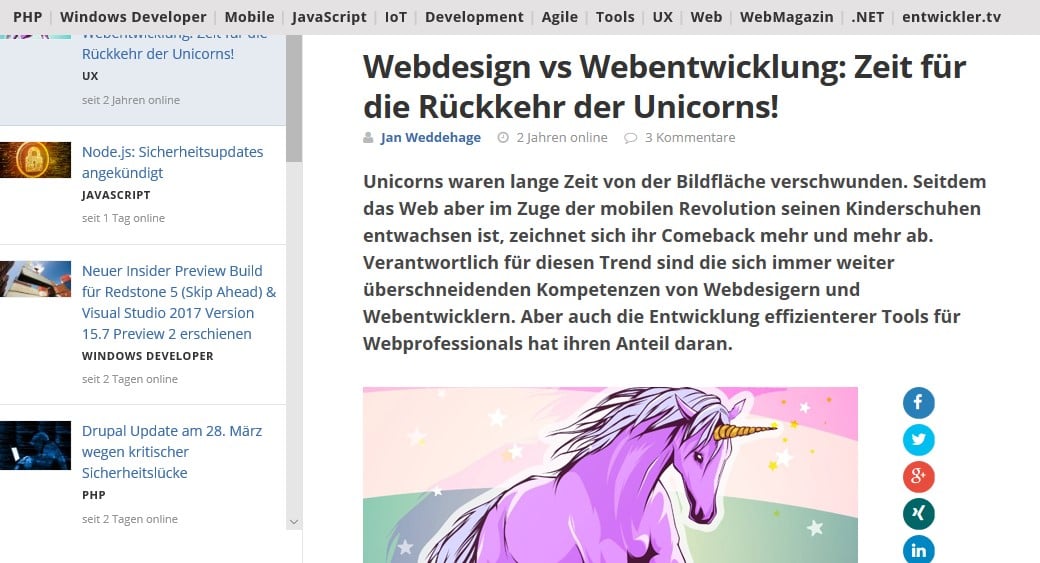Screen dimensions: 1040x563
Task: Share article via Google Plus icon
Action: [x=919, y=477]
